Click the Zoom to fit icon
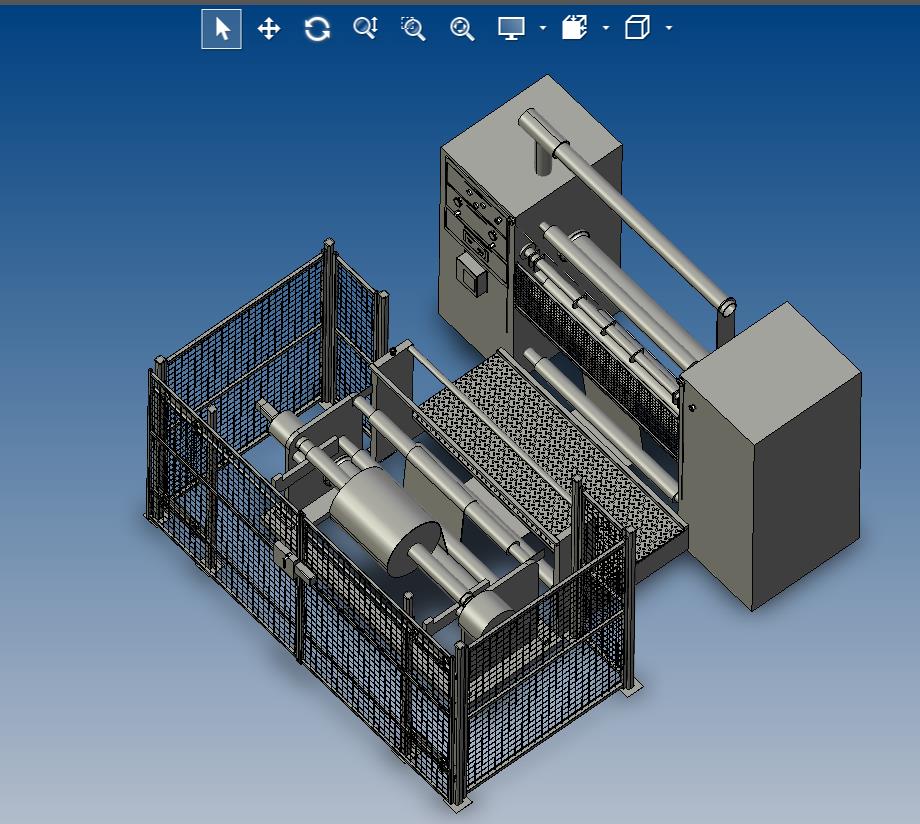The width and height of the screenshot is (920, 824). [x=462, y=29]
